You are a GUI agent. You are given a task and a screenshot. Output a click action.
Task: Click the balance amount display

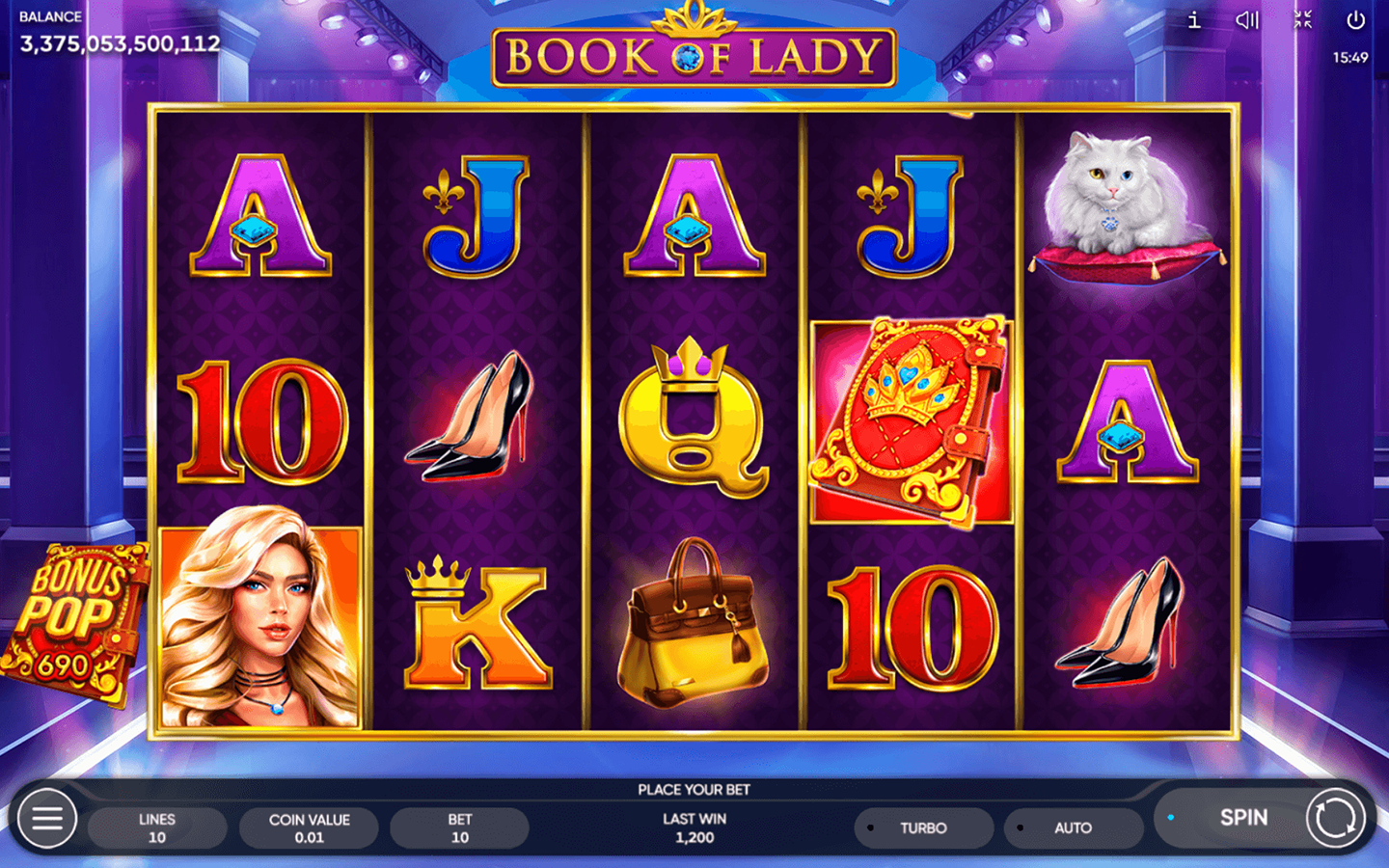pos(120,43)
